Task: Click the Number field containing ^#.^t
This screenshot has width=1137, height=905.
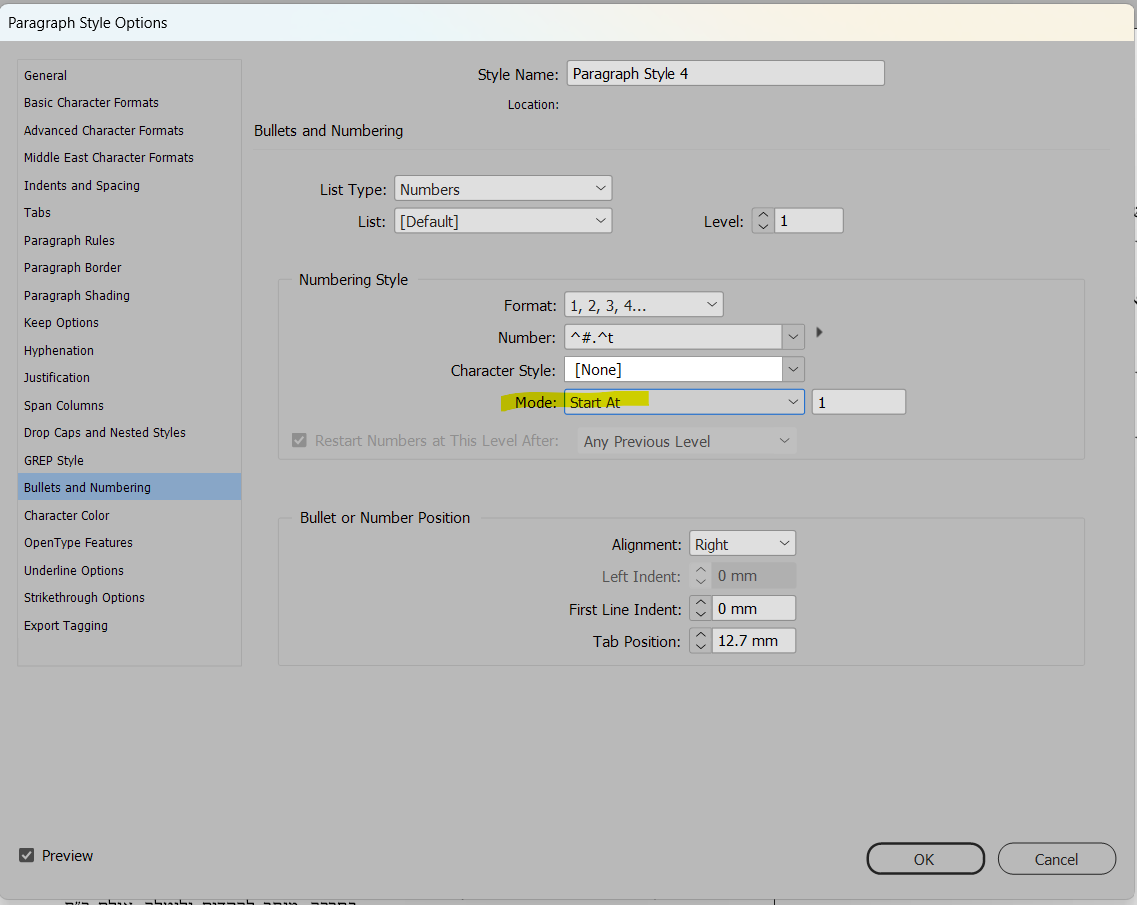Action: pyautogui.click(x=673, y=336)
